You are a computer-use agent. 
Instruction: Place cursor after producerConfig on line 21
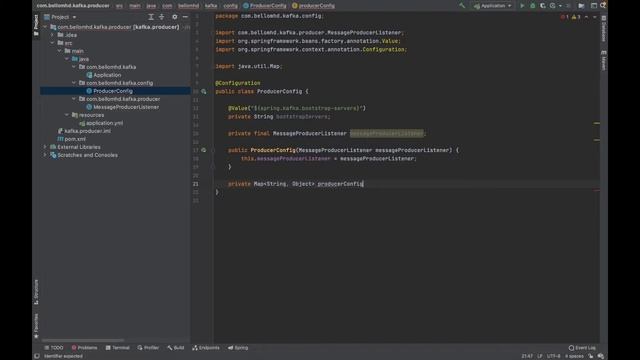(x=363, y=184)
